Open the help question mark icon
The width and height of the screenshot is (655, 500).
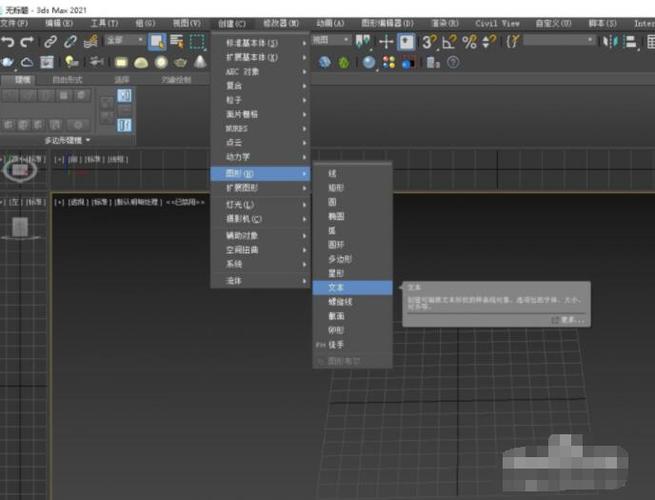[x=454, y=62]
